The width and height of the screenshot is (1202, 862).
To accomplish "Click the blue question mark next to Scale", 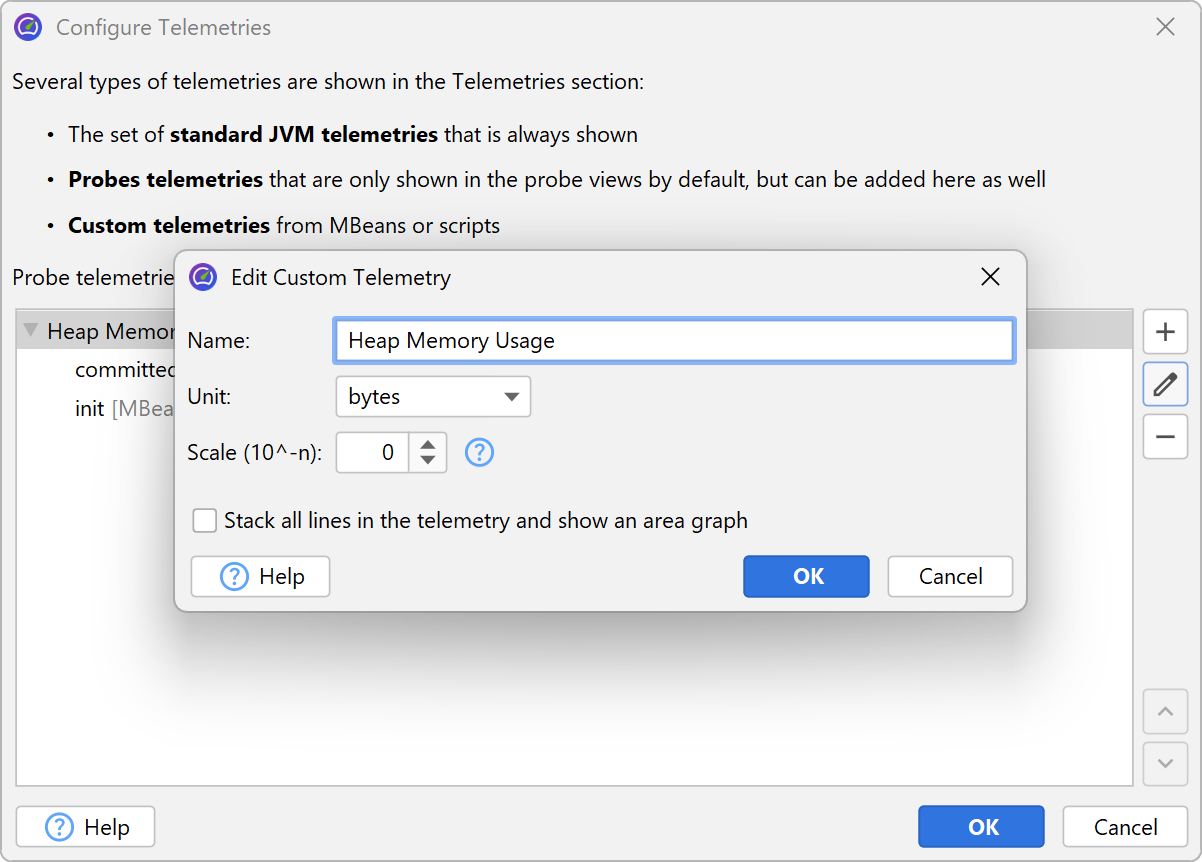I will pyautogui.click(x=480, y=453).
